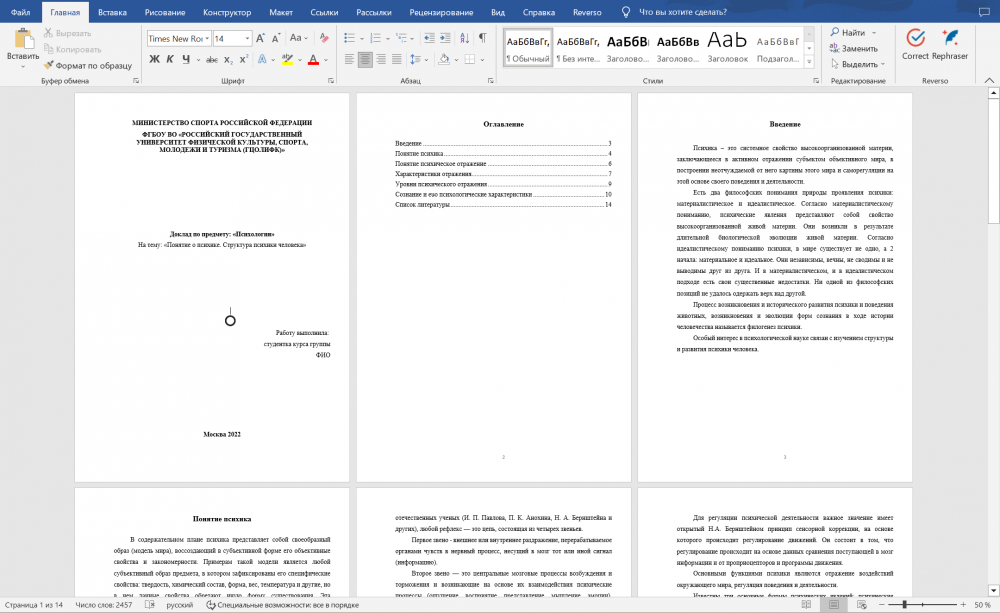Click the text effects glowing A icon
1000x613 pixels.
[262, 59]
